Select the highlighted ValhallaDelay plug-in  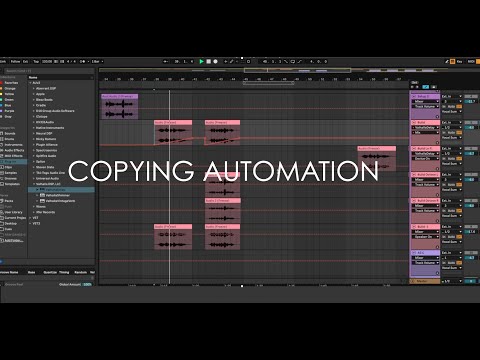[62, 190]
